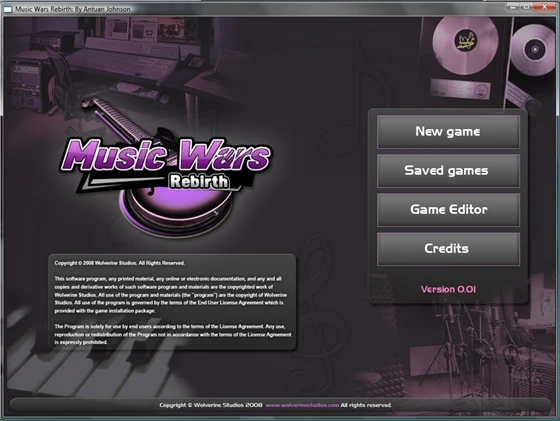Minimize the Music Wars Rebirth window
The height and width of the screenshot is (421, 560).
[513, 7]
